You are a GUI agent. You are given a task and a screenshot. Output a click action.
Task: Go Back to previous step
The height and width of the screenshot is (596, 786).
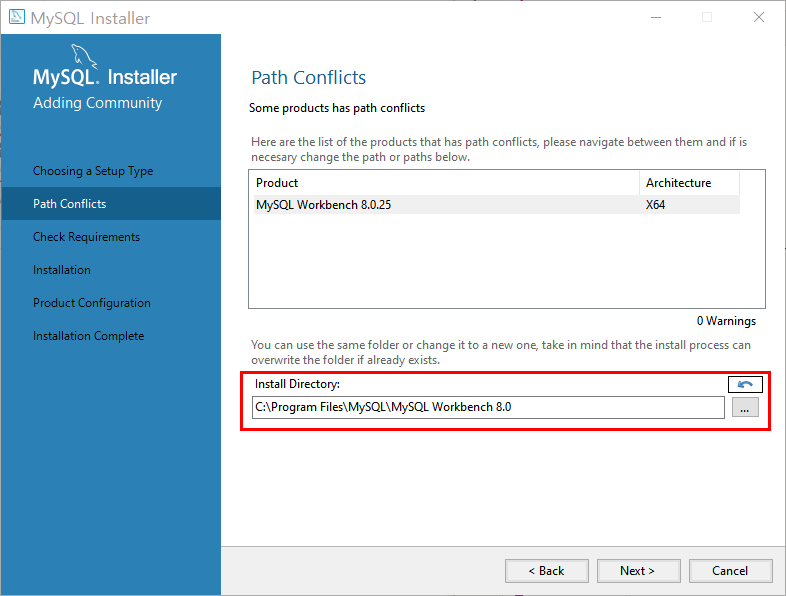point(546,571)
